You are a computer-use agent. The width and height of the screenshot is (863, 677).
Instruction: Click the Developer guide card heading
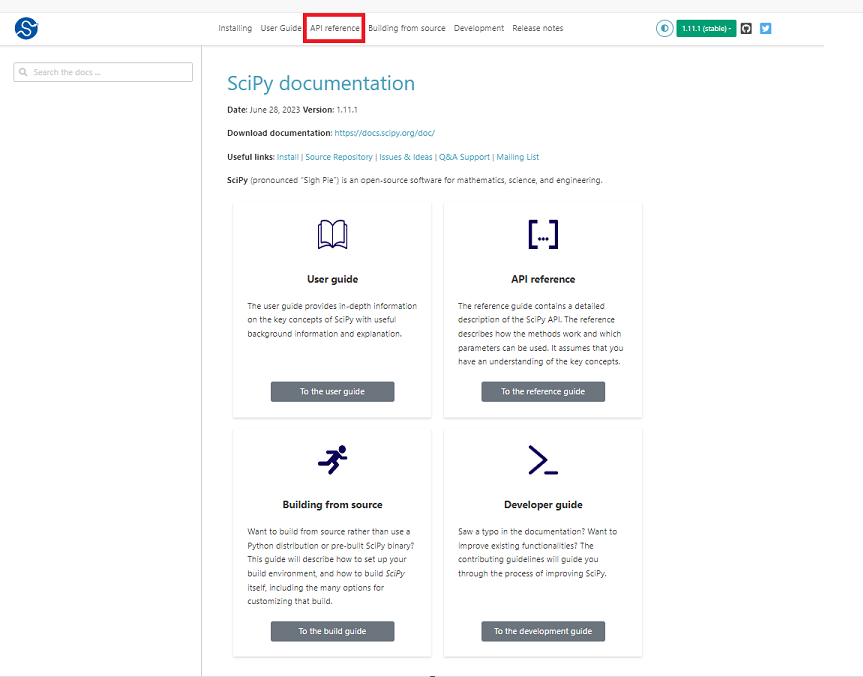point(543,505)
